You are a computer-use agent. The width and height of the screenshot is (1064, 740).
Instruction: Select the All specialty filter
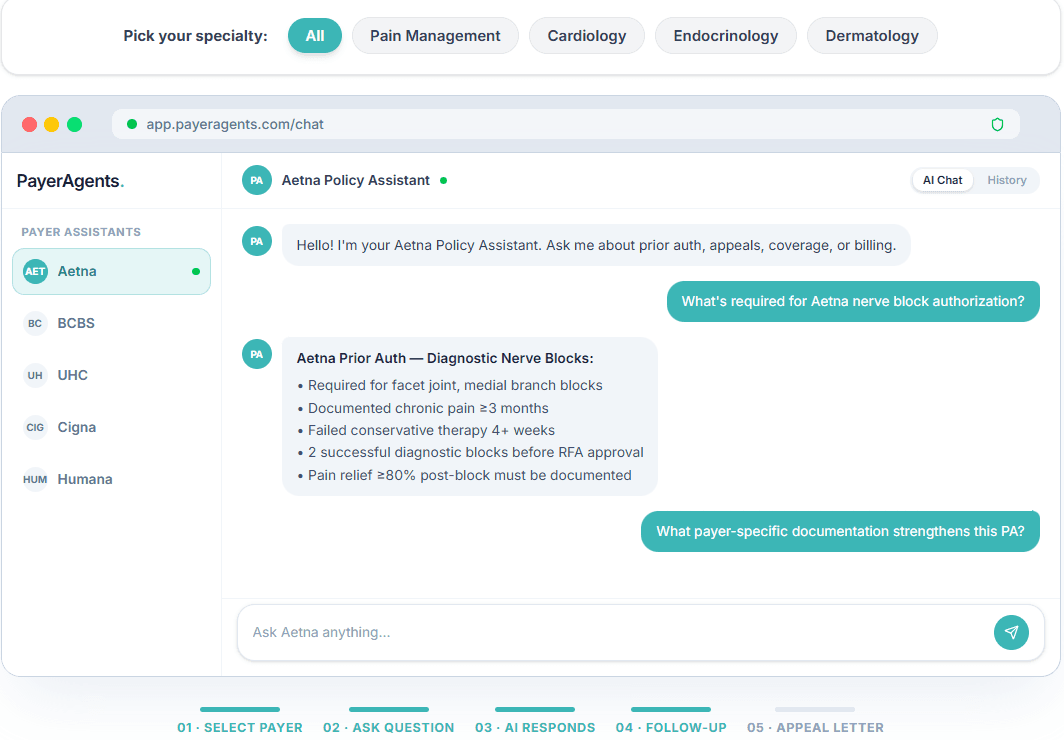(x=315, y=36)
